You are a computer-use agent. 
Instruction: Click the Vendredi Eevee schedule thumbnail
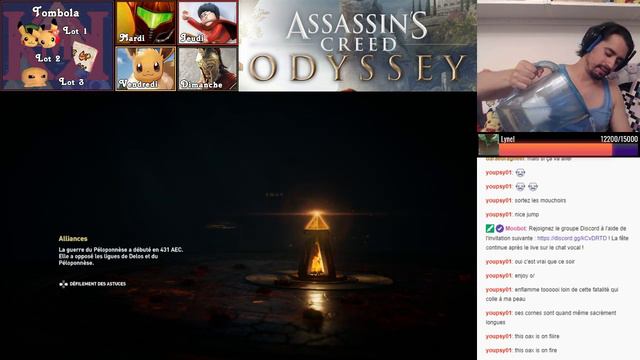(146, 68)
